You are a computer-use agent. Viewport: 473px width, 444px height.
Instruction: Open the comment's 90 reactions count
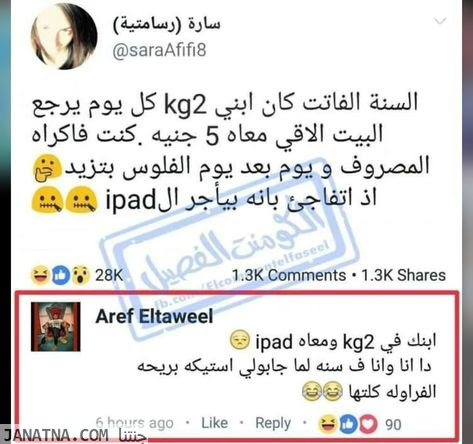tap(393, 424)
